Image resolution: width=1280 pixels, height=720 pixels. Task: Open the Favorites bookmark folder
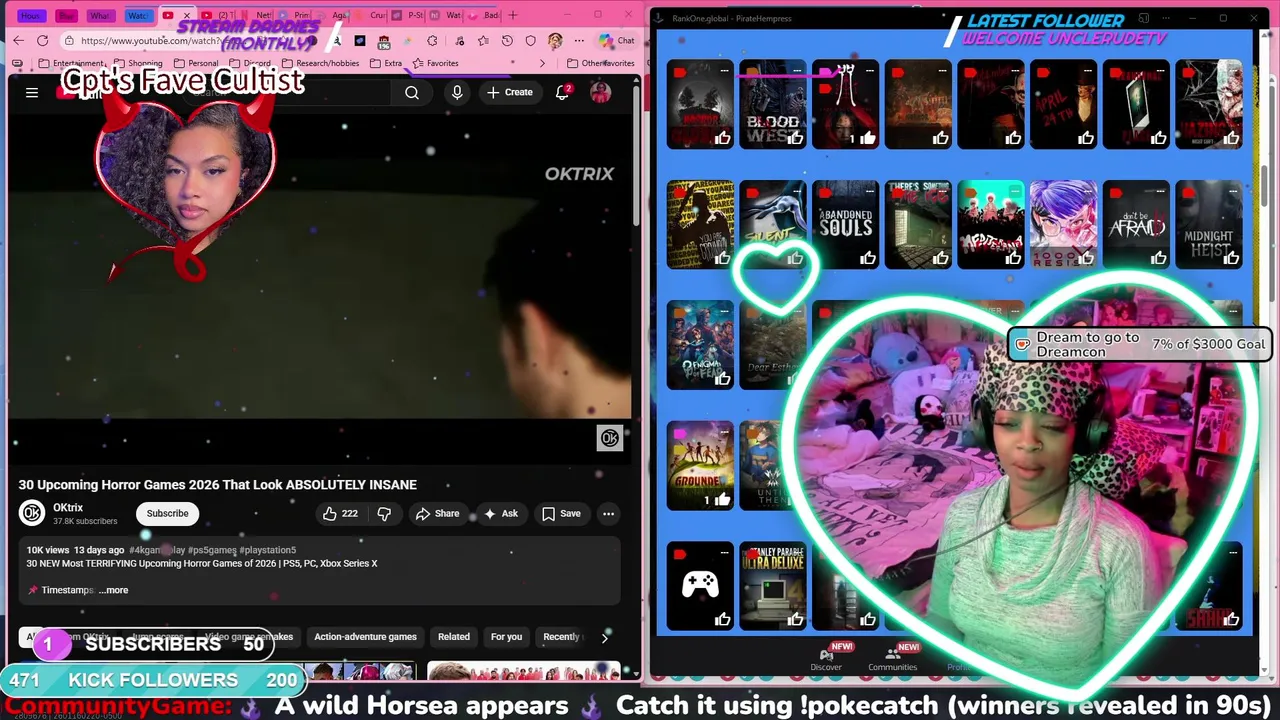tap(435, 63)
